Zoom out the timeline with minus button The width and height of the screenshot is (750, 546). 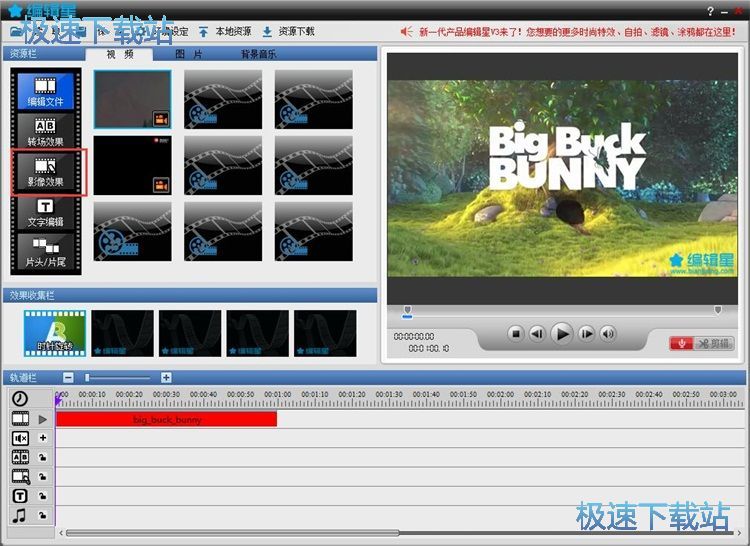[68, 378]
